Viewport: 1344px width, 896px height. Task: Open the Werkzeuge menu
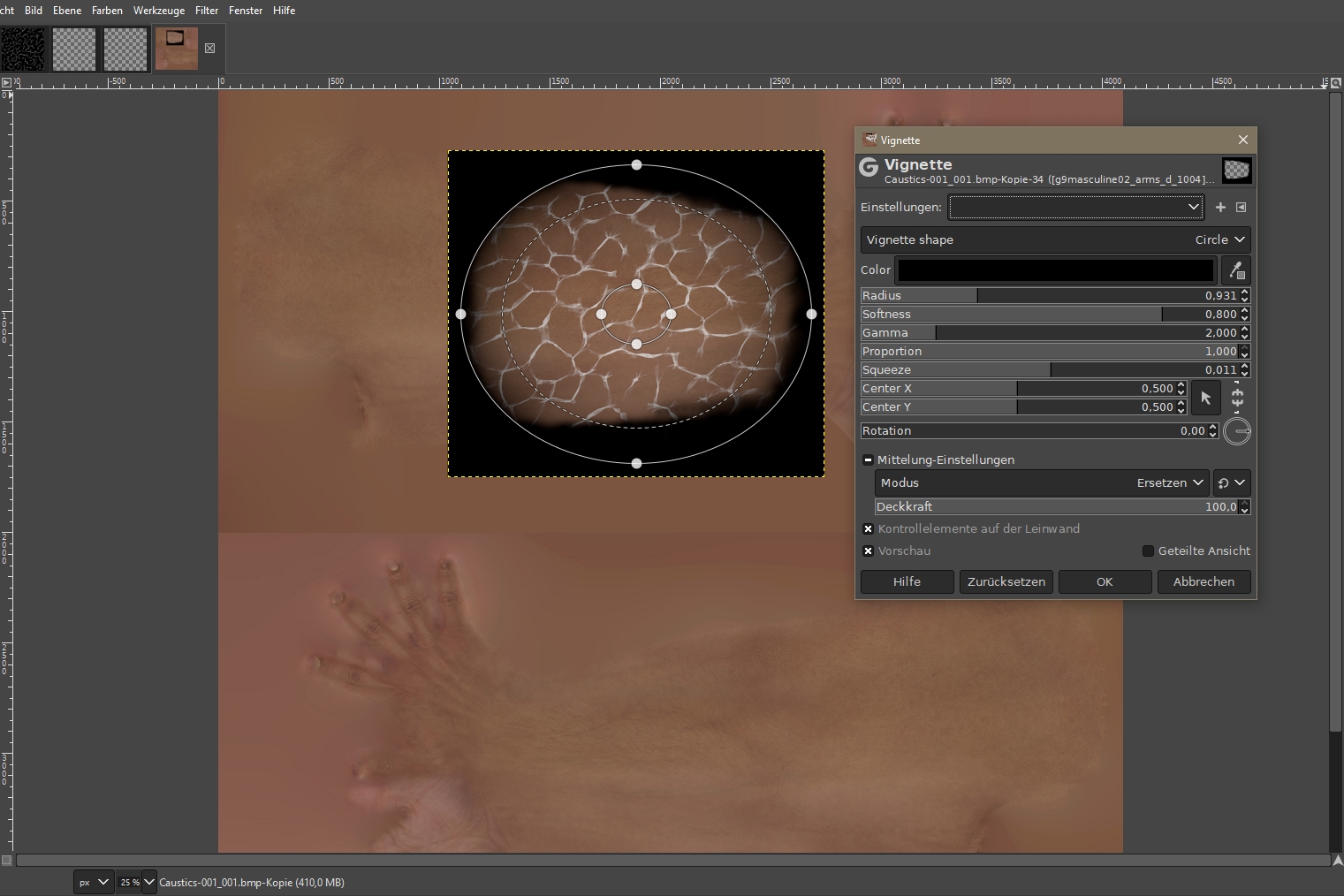click(x=159, y=11)
